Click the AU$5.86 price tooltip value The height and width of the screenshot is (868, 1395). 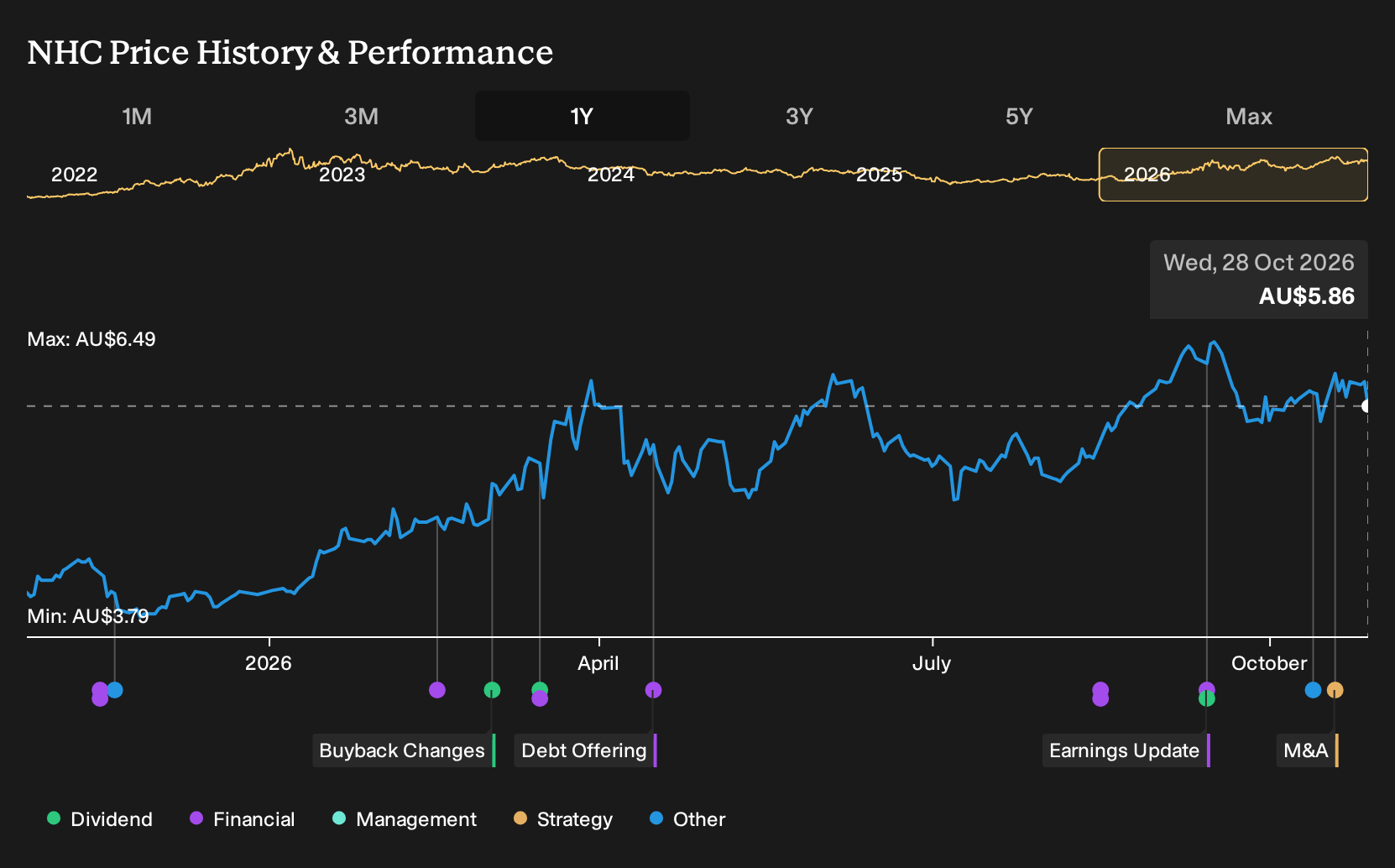tap(1306, 296)
